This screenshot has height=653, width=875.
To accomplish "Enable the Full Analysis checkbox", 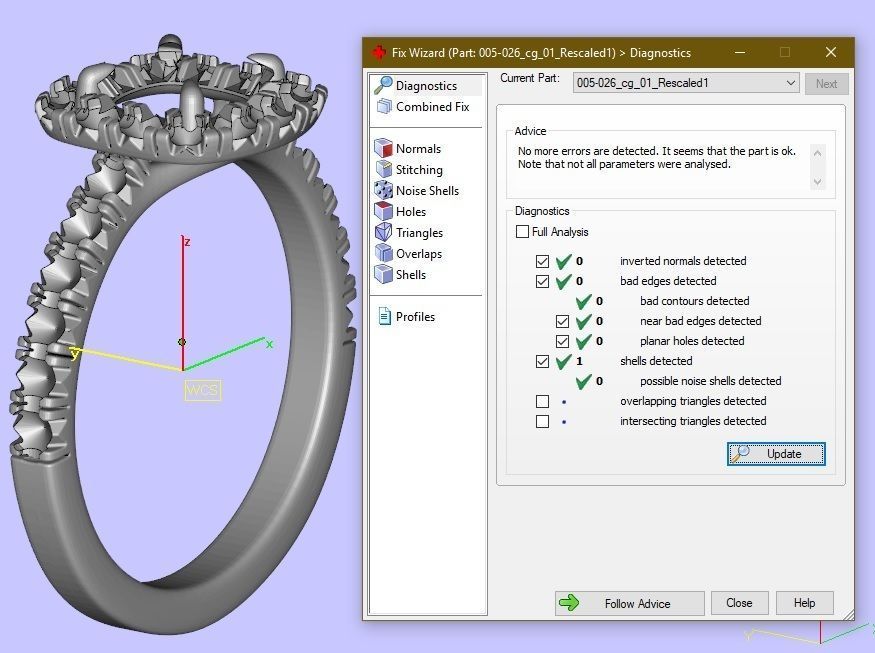I will point(522,232).
